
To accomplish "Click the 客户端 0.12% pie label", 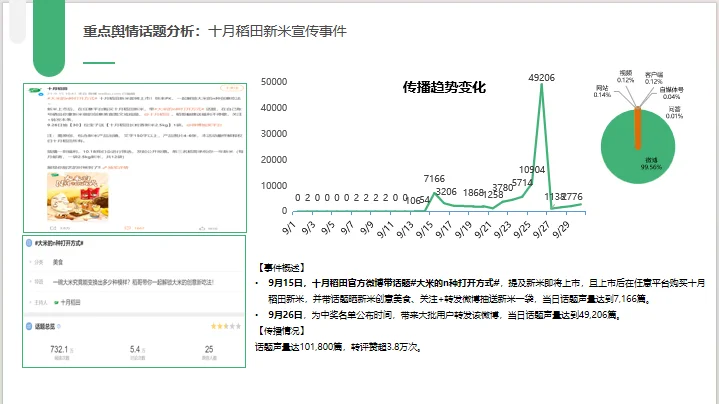I will 653,78.
